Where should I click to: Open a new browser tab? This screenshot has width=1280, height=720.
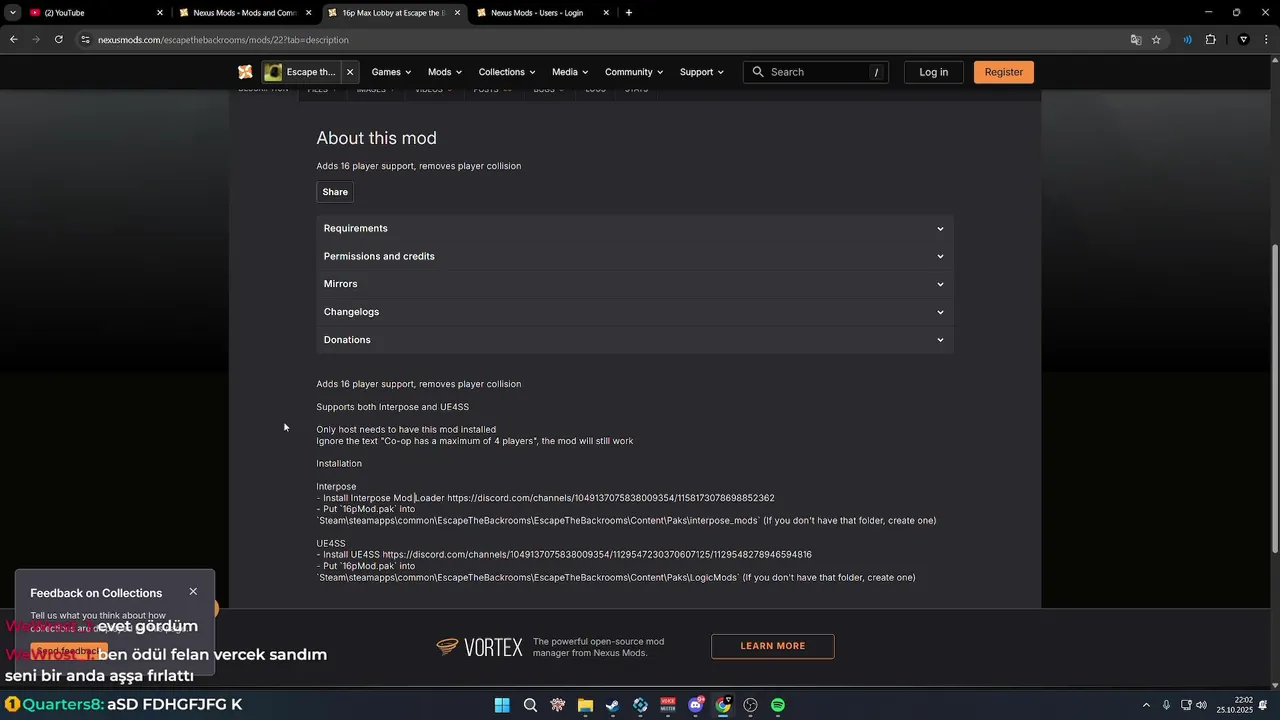tap(628, 13)
